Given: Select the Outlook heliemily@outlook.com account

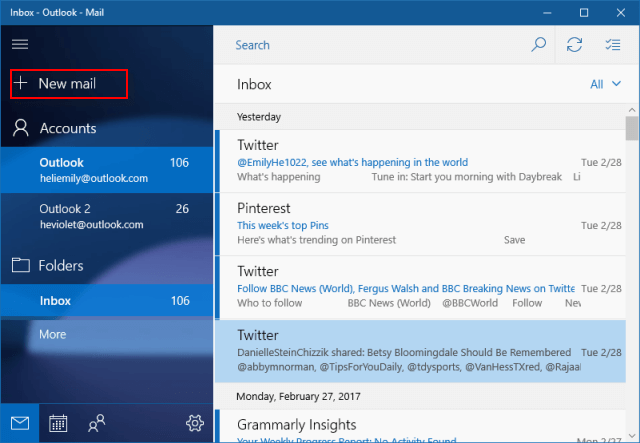Looking at the screenshot, I should pyautogui.click(x=107, y=170).
